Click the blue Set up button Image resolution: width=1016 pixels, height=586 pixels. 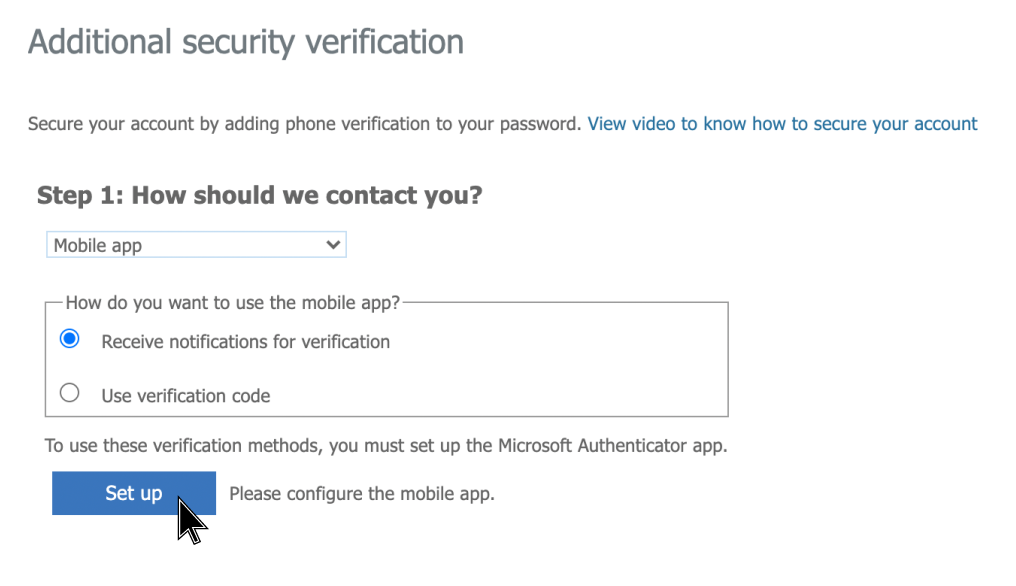pyautogui.click(x=133, y=493)
